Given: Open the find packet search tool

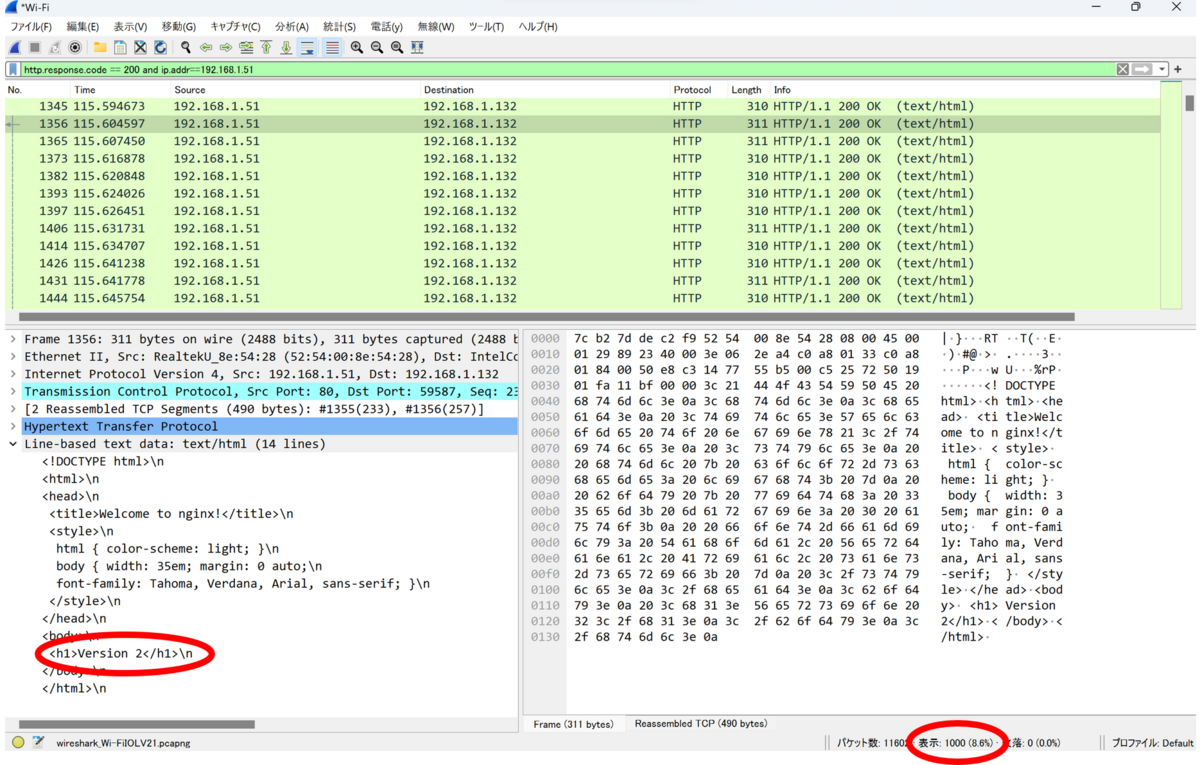Looking at the screenshot, I should (x=186, y=47).
